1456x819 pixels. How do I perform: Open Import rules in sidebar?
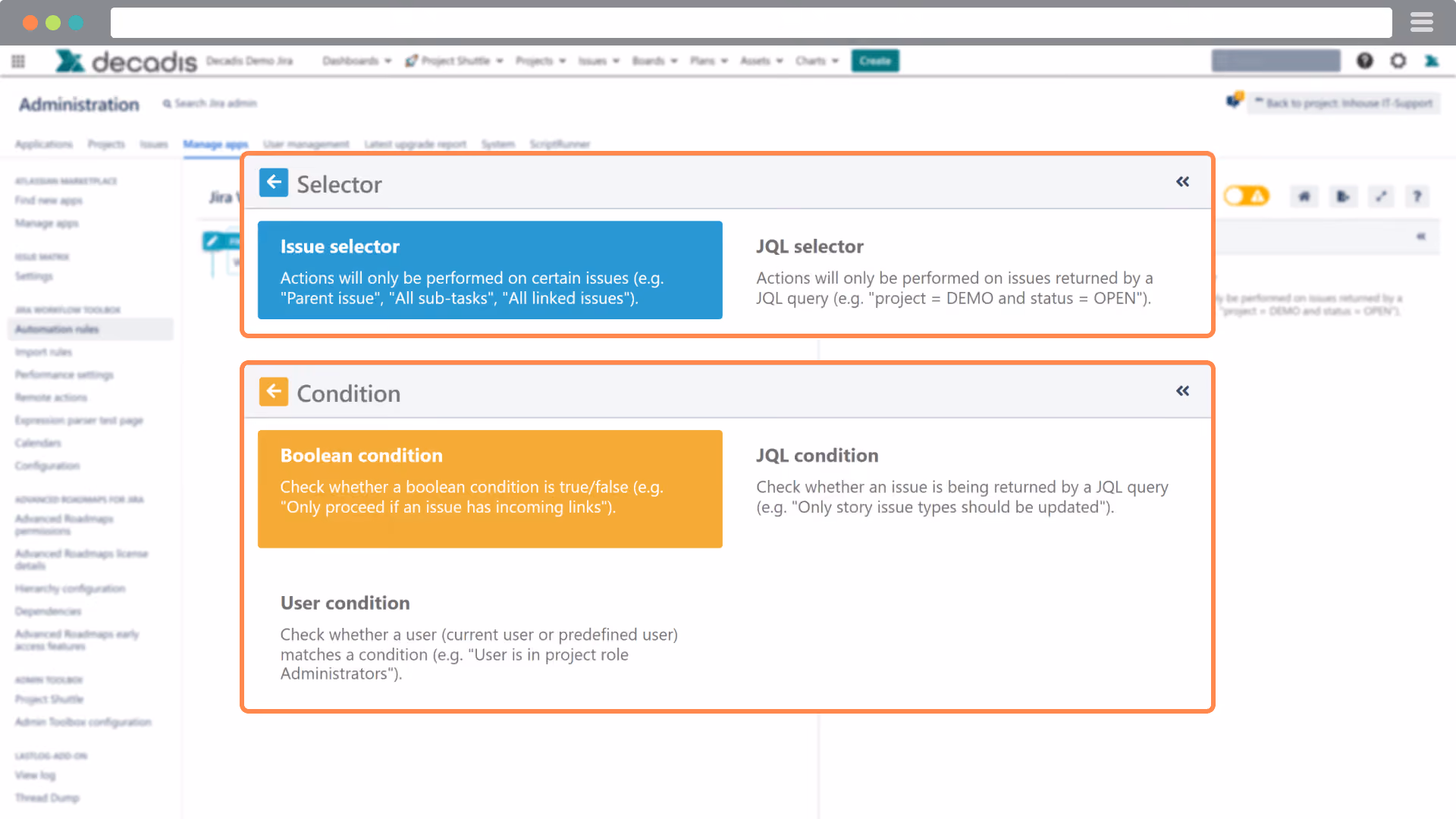point(43,352)
